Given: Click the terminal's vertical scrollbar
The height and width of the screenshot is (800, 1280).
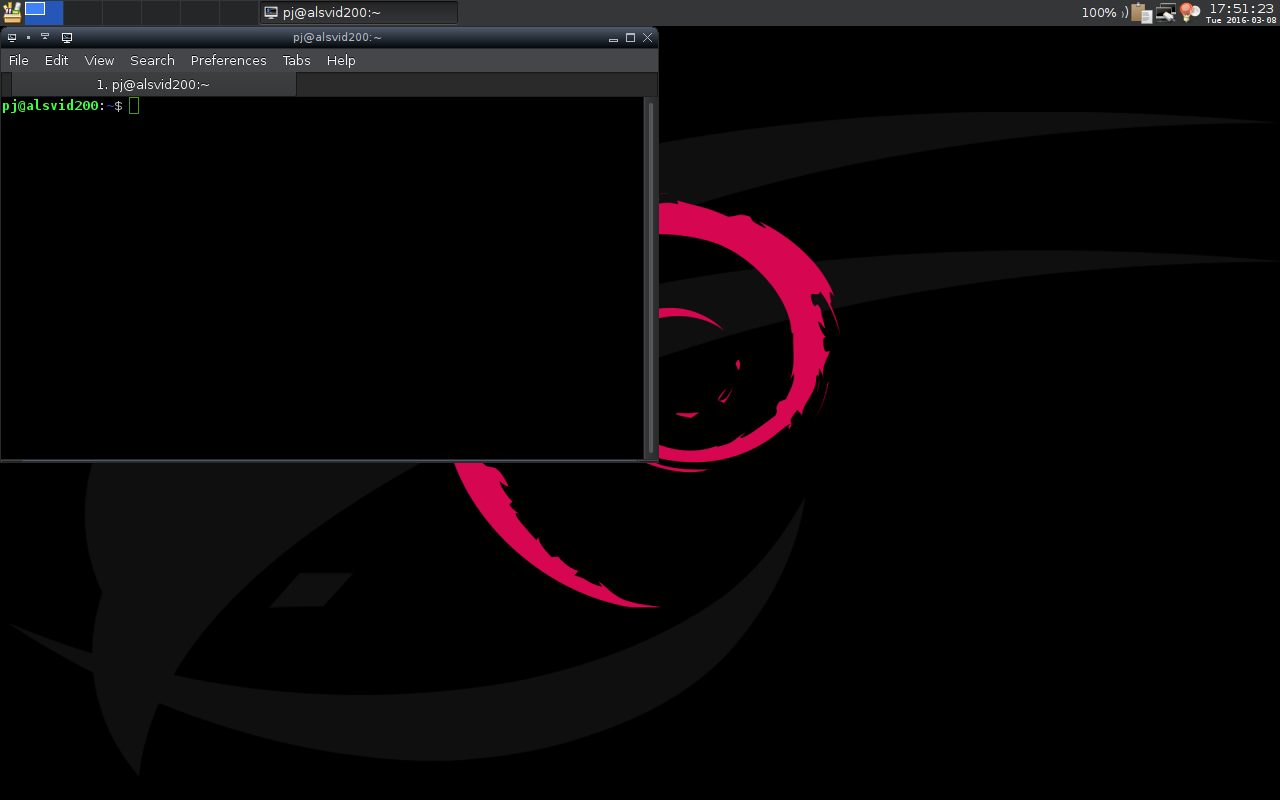Looking at the screenshot, I should tap(651, 277).
